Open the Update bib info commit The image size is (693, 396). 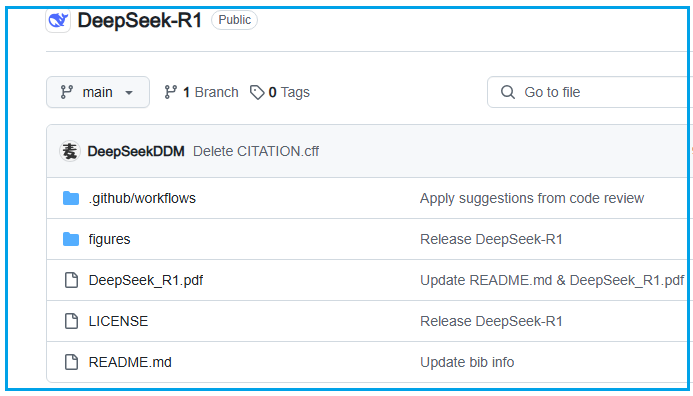467,362
